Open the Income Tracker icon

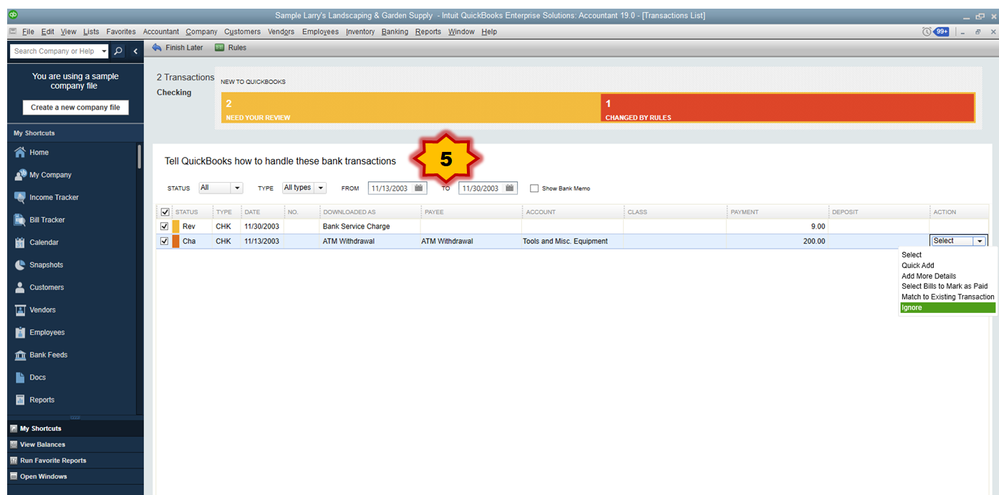tap(20, 197)
